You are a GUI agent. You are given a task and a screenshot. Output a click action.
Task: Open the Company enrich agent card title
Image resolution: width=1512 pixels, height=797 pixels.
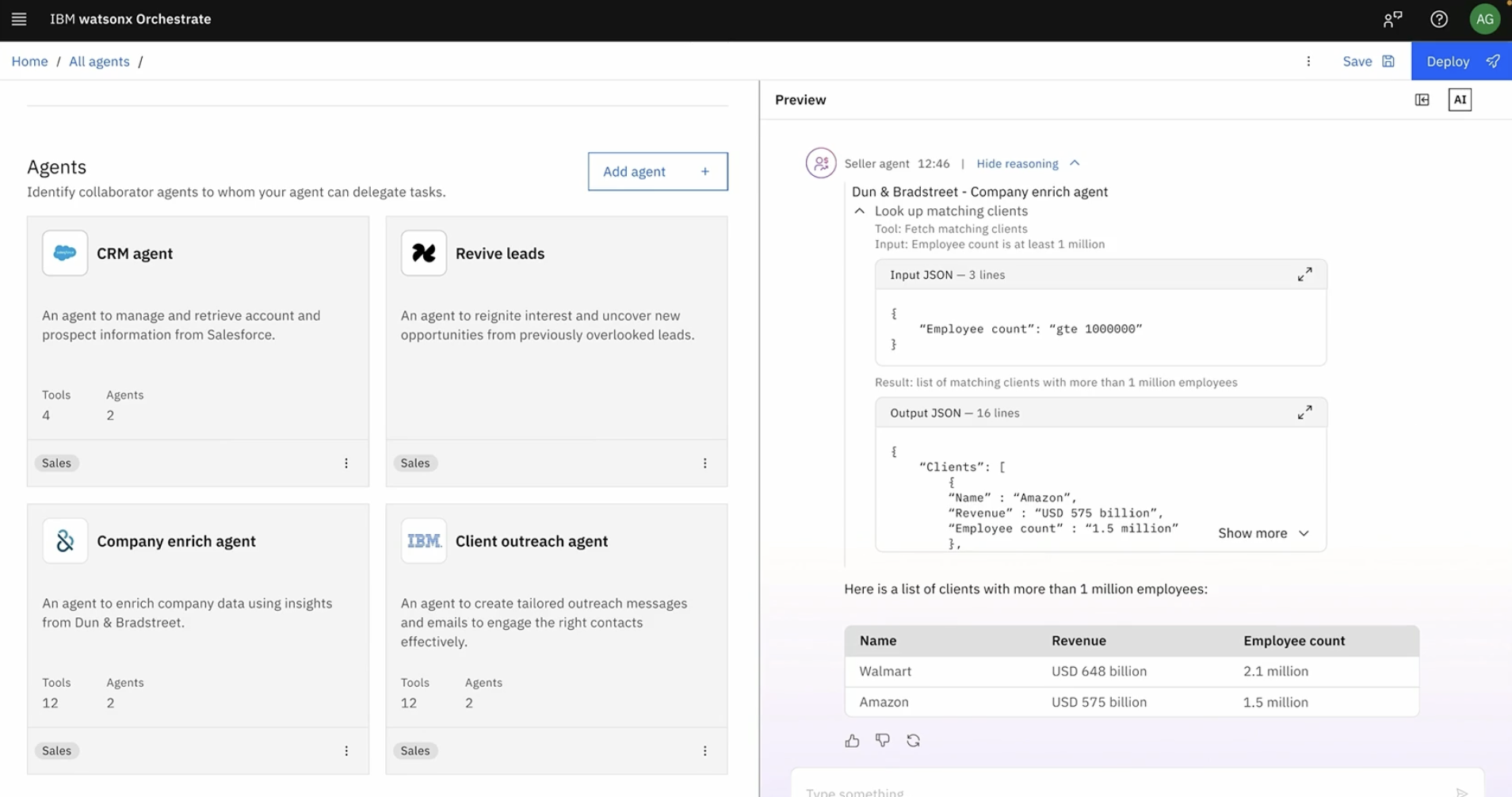click(x=176, y=541)
